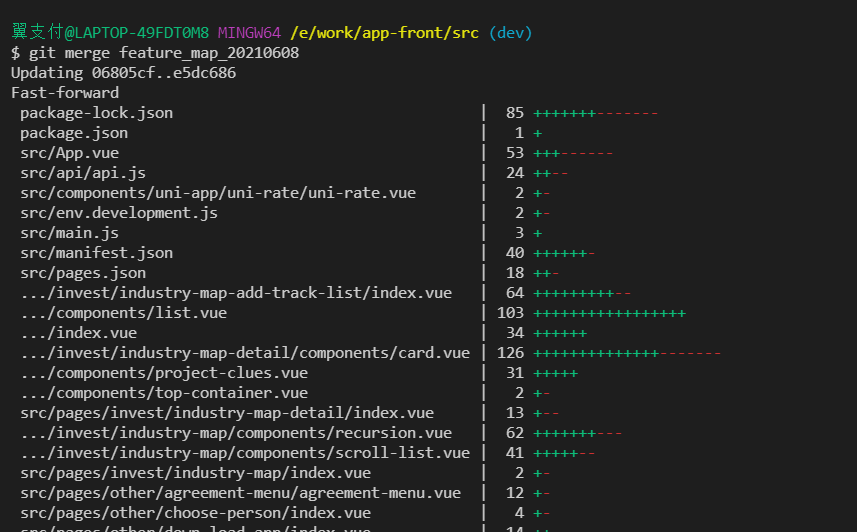Click the industry-map-detail/components/card.vue path
The height and width of the screenshot is (532, 857).
(x=245, y=353)
